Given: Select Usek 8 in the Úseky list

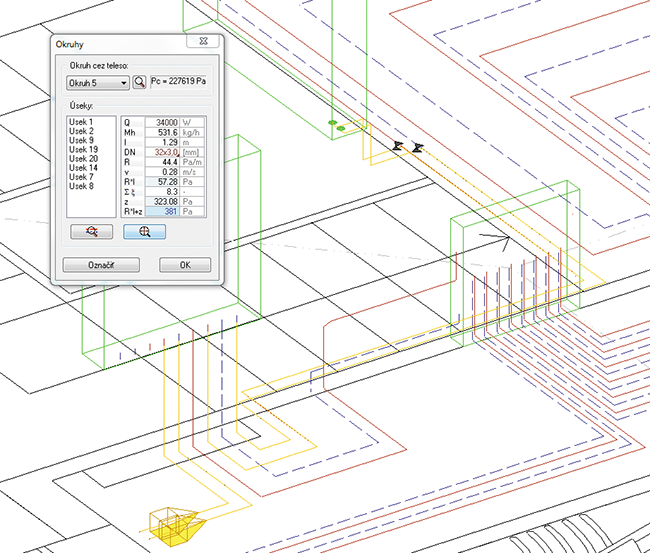Looking at the screenshot, I should point(81,186).
